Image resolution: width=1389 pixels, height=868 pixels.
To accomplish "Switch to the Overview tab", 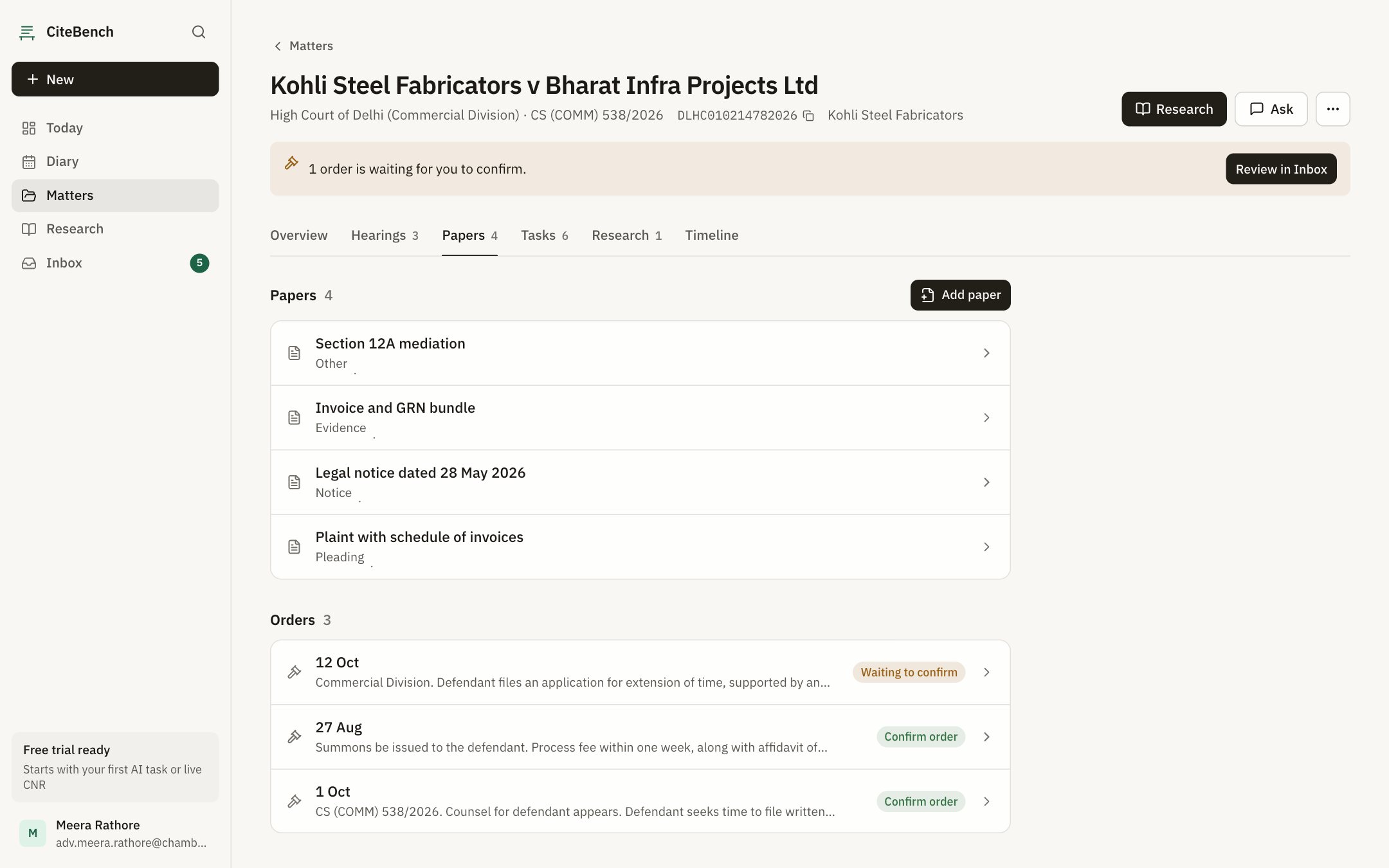I will click(298, 235).
